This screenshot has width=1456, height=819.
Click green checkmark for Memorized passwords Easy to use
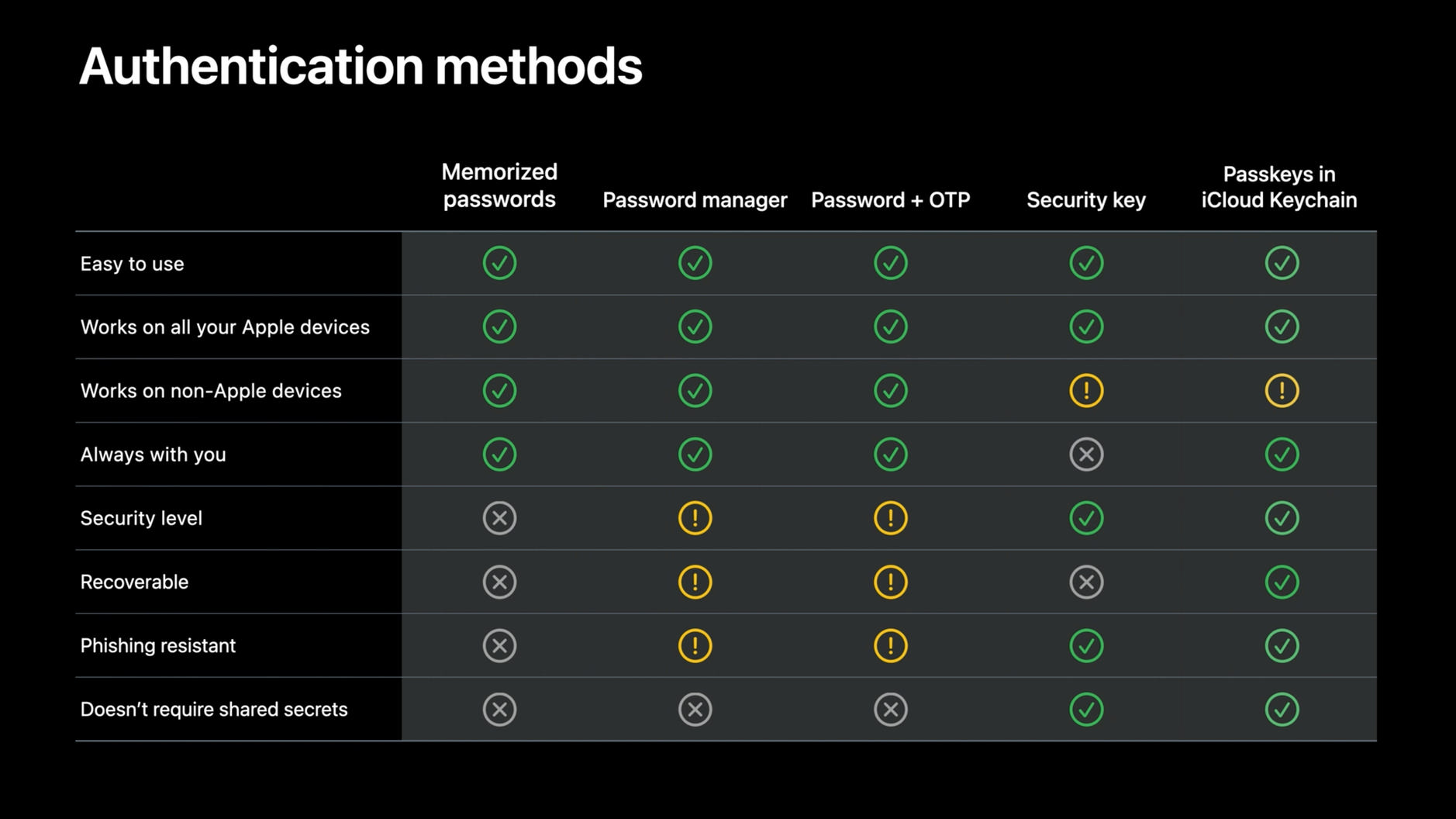[x=499, y=263]
